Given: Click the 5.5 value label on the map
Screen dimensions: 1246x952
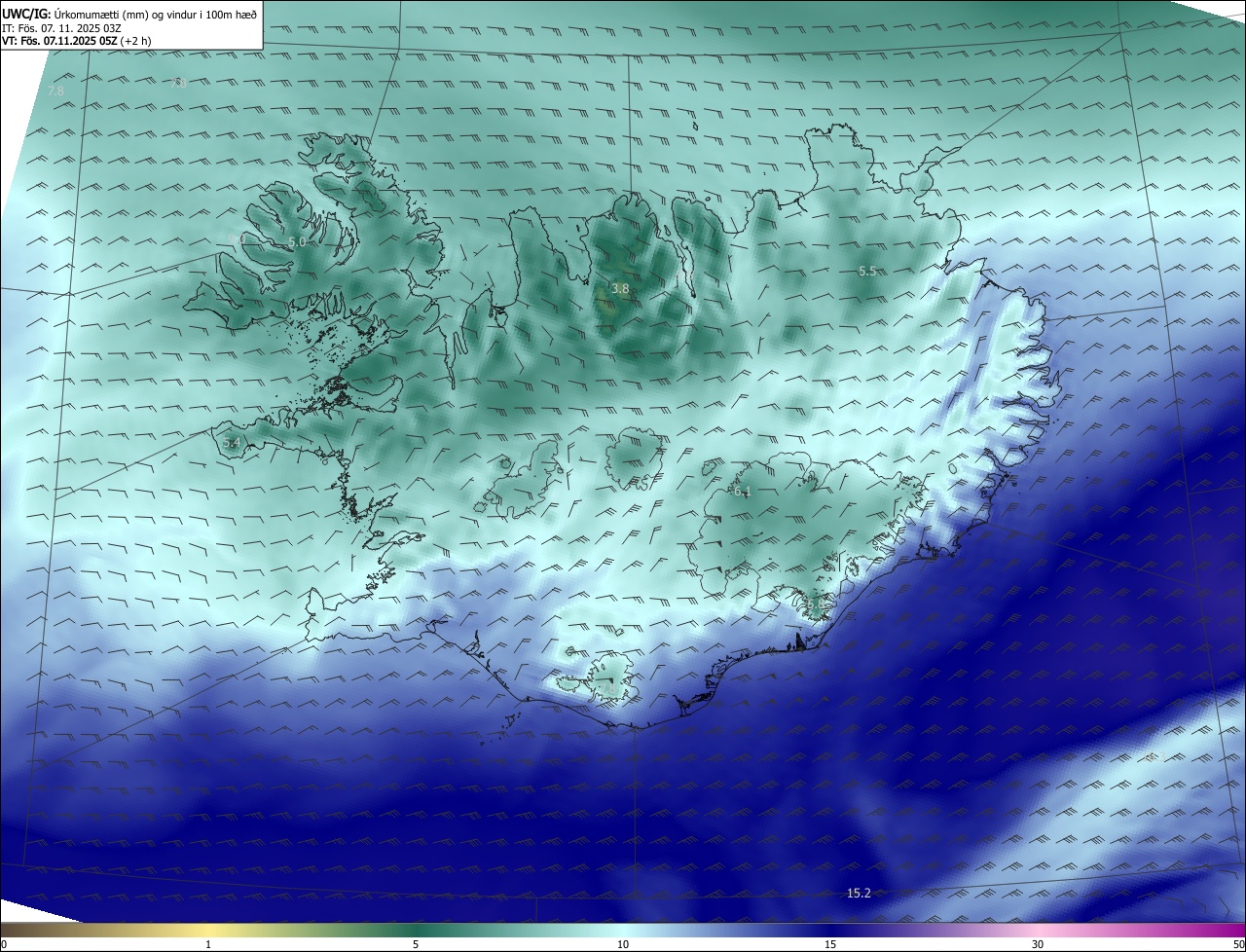Looking at the screenshot, I should point(867,272).
